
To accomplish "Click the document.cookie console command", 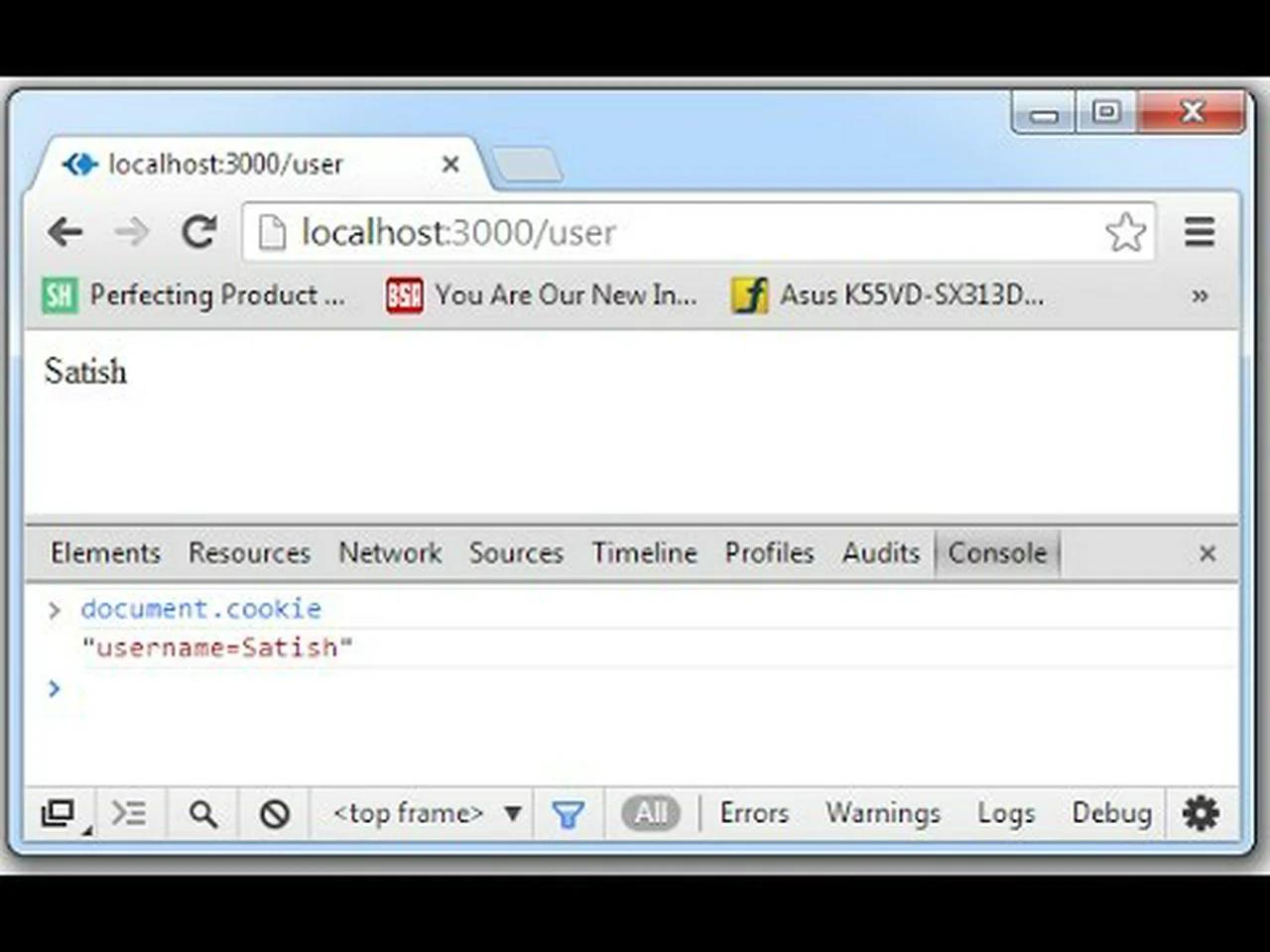I will coord(201,608).
